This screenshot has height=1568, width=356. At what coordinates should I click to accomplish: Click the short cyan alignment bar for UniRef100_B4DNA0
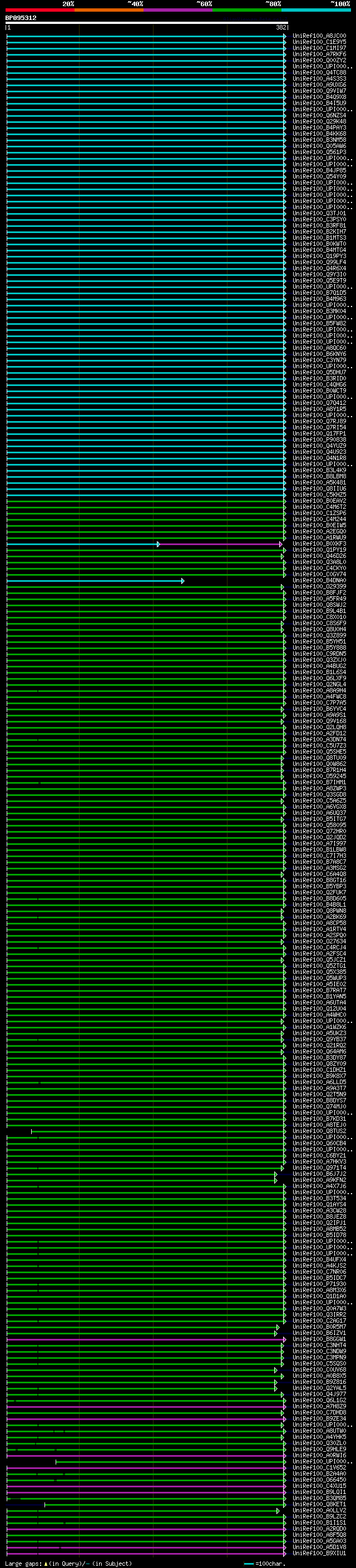(95, 581)
